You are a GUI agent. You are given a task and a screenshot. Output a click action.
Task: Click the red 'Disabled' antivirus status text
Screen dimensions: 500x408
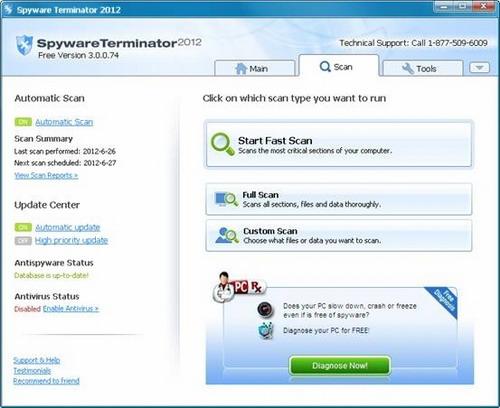(27, 309)
